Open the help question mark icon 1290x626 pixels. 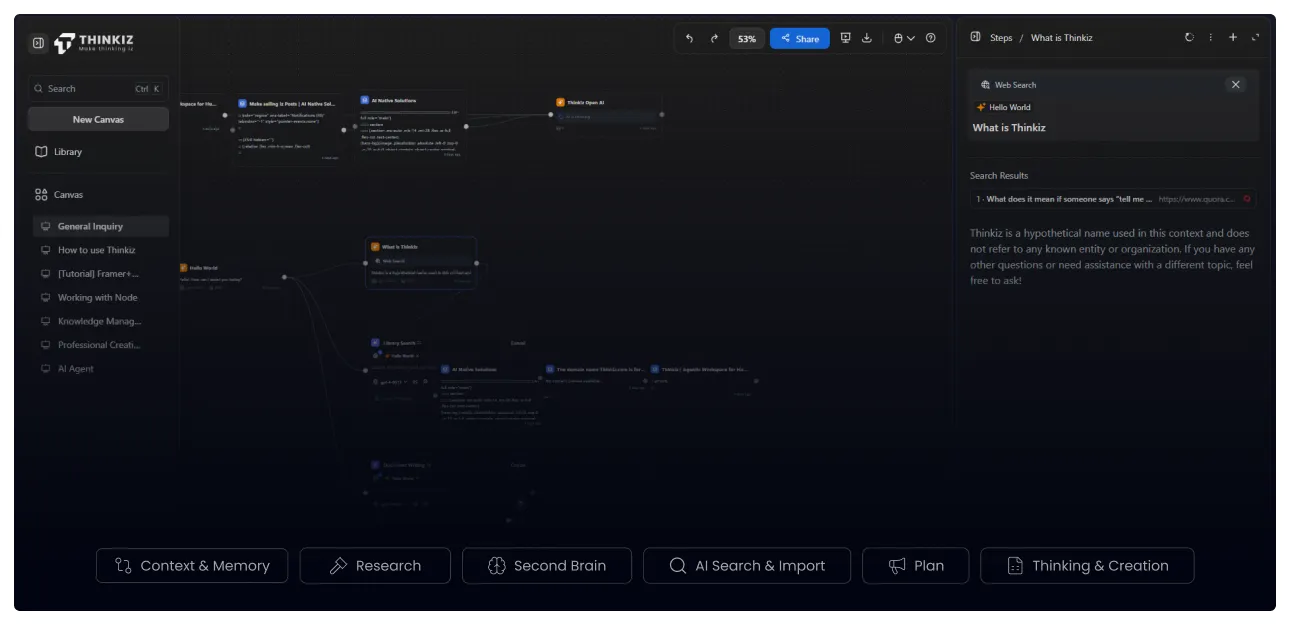(931, 38)
